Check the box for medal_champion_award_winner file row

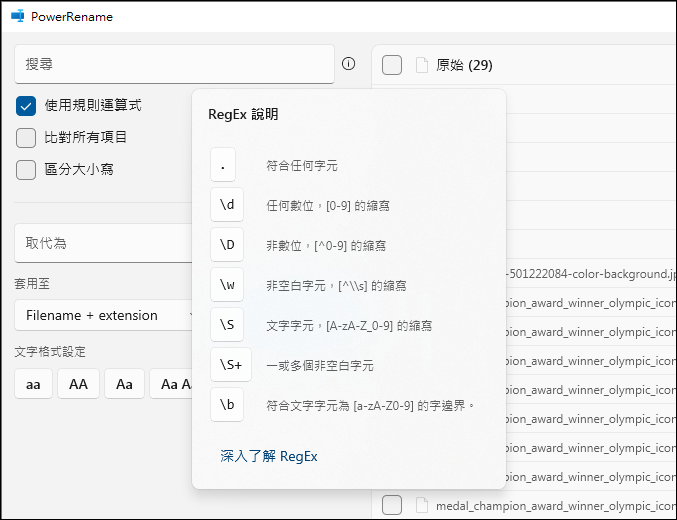tap(392, 505)
